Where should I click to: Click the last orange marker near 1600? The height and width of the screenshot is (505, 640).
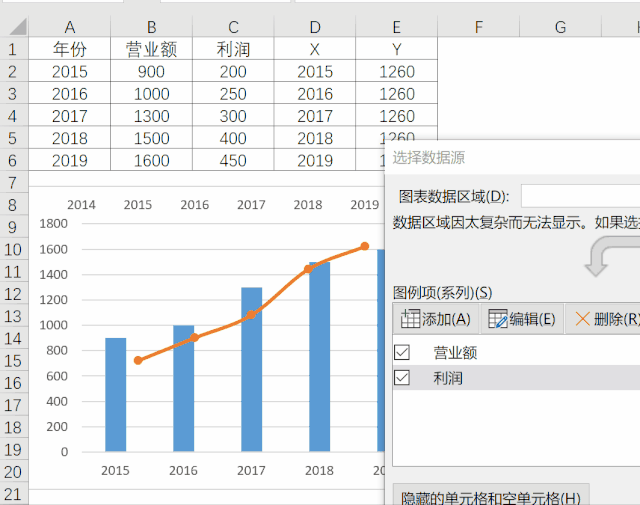pyautogui.click(x=364, y=246)
